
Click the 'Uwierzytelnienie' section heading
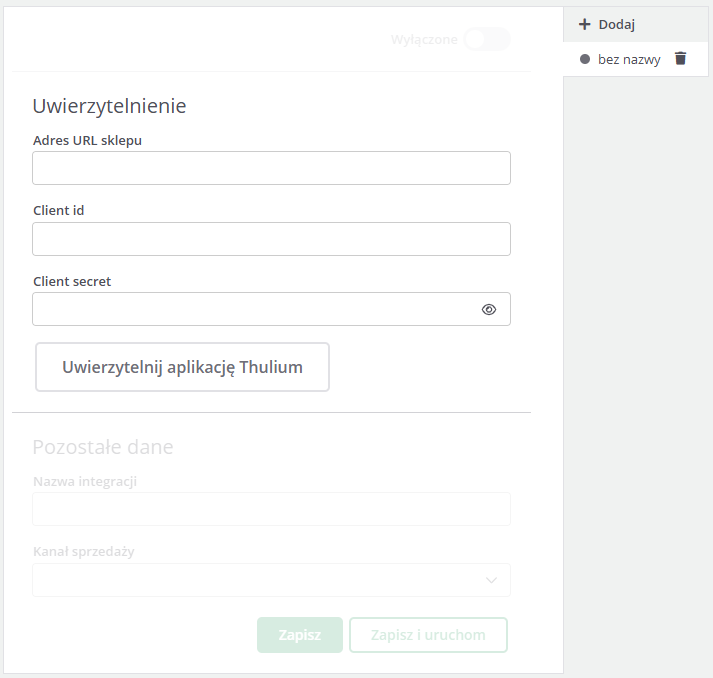[109, 105]
